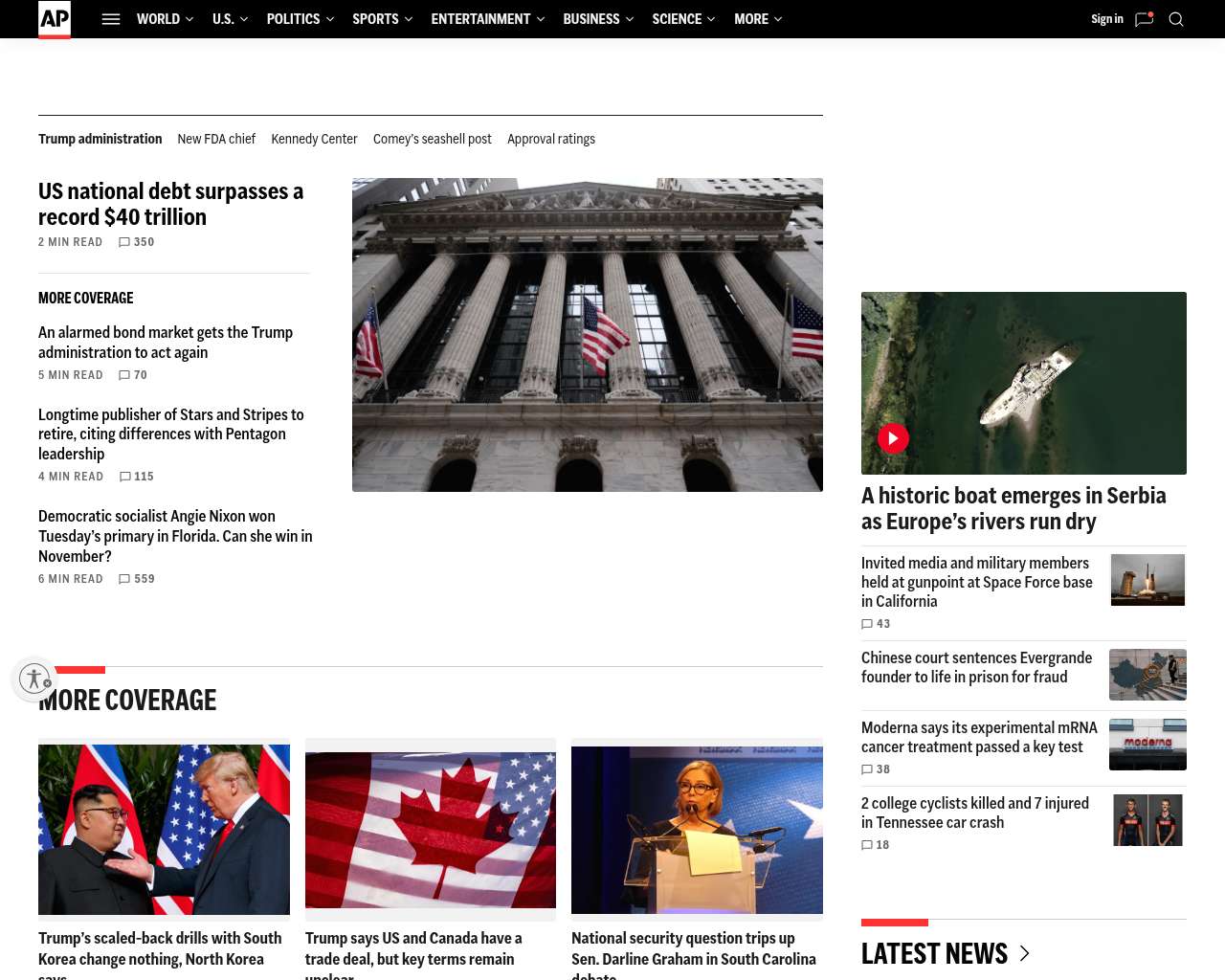Image resolution: width=1225 pixels, height=980 pixels.
Task: Open the search magnifier icon
Action: pos(1176,19)
